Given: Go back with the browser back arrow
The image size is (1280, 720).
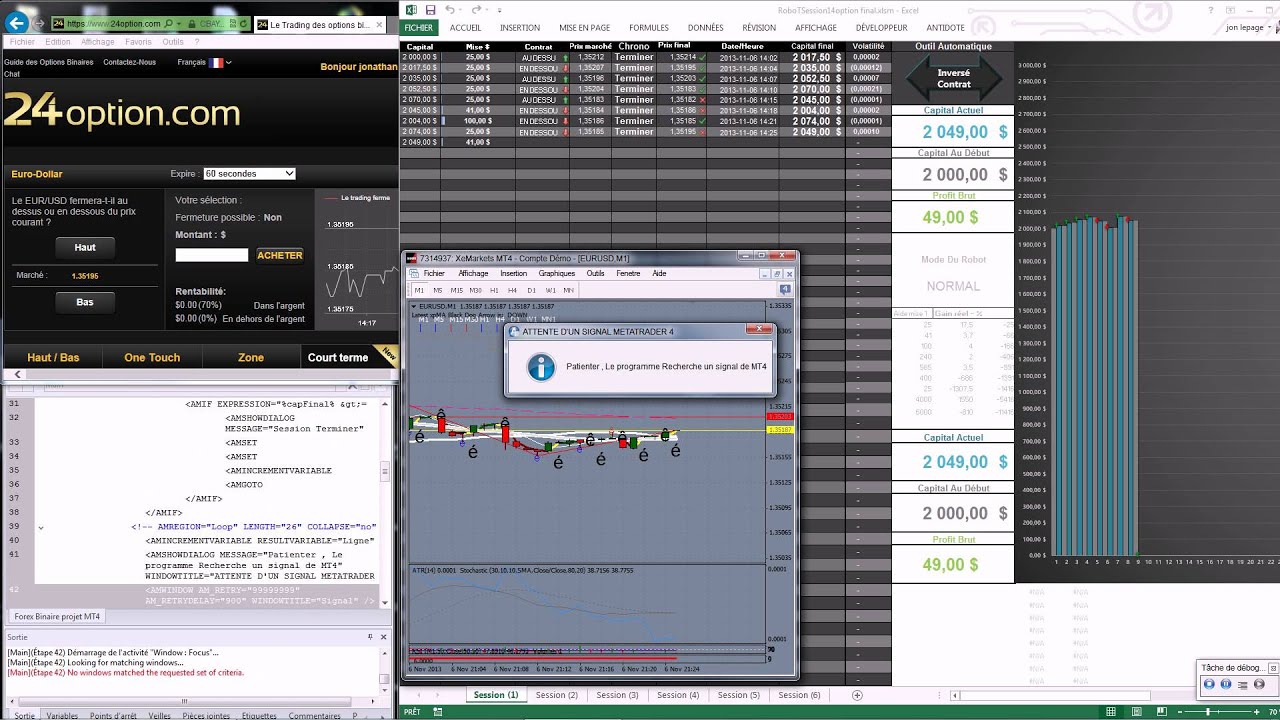Looking at the screenshot, I should (x=16, y=23).
